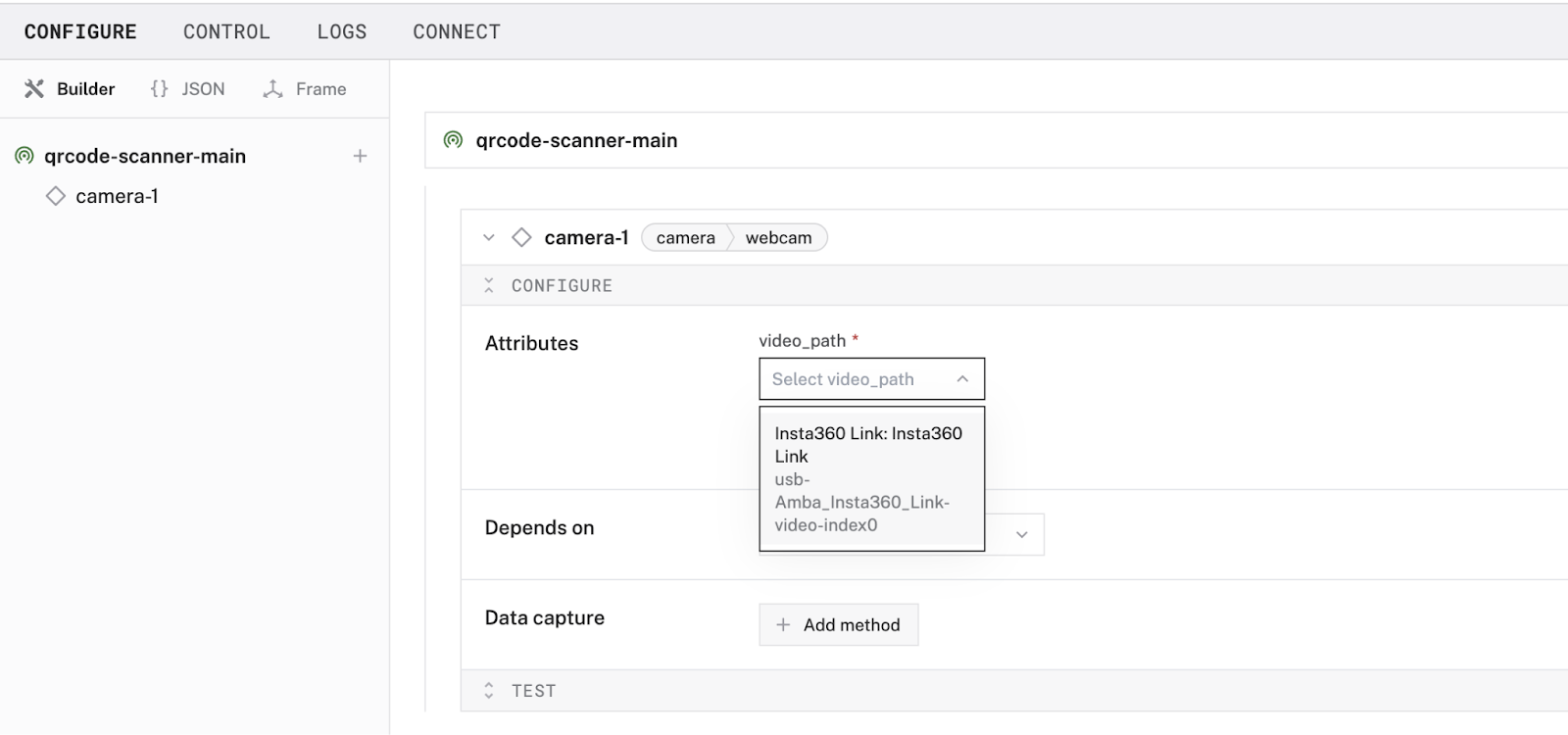
Task: Click the Add method button
Action: pos(839,625)
